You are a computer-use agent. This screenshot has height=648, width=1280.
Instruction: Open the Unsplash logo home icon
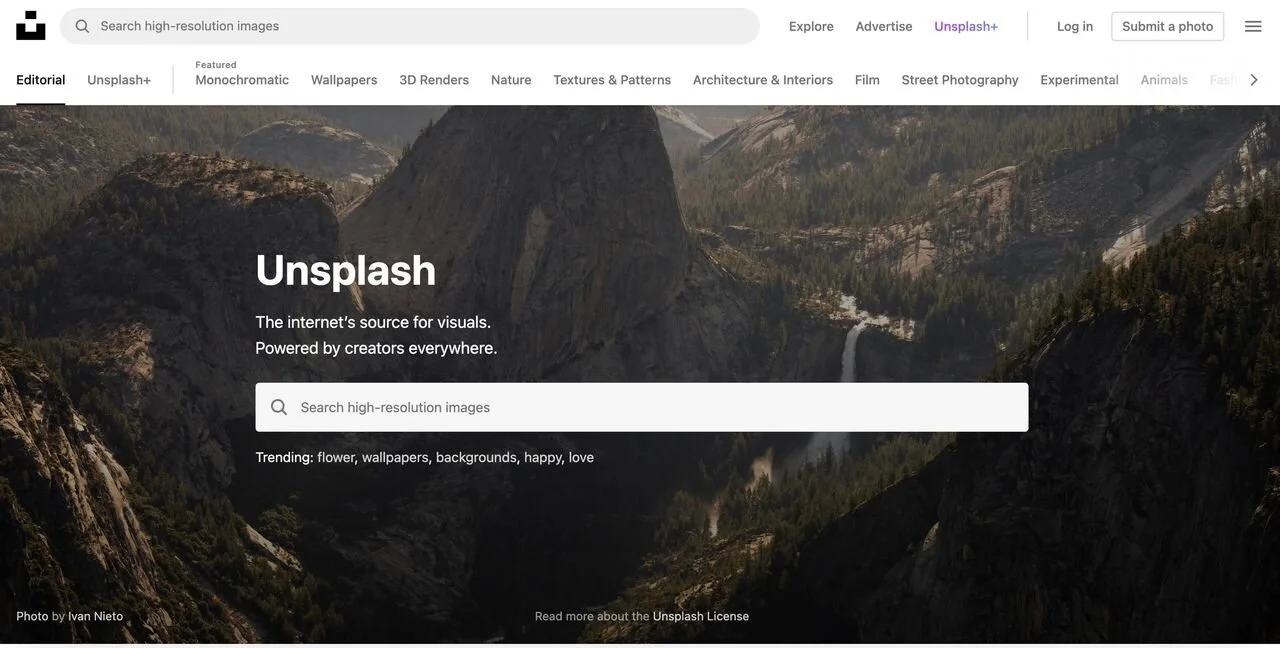[31, 26]
